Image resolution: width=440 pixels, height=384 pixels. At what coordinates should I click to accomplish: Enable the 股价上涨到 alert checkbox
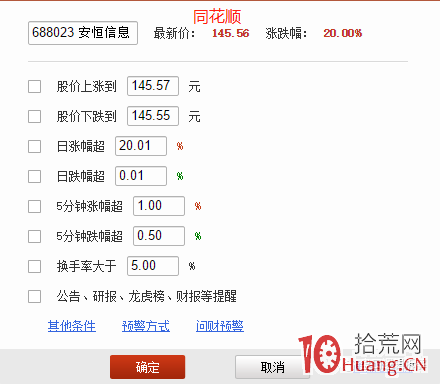click(x=35, y=87)
